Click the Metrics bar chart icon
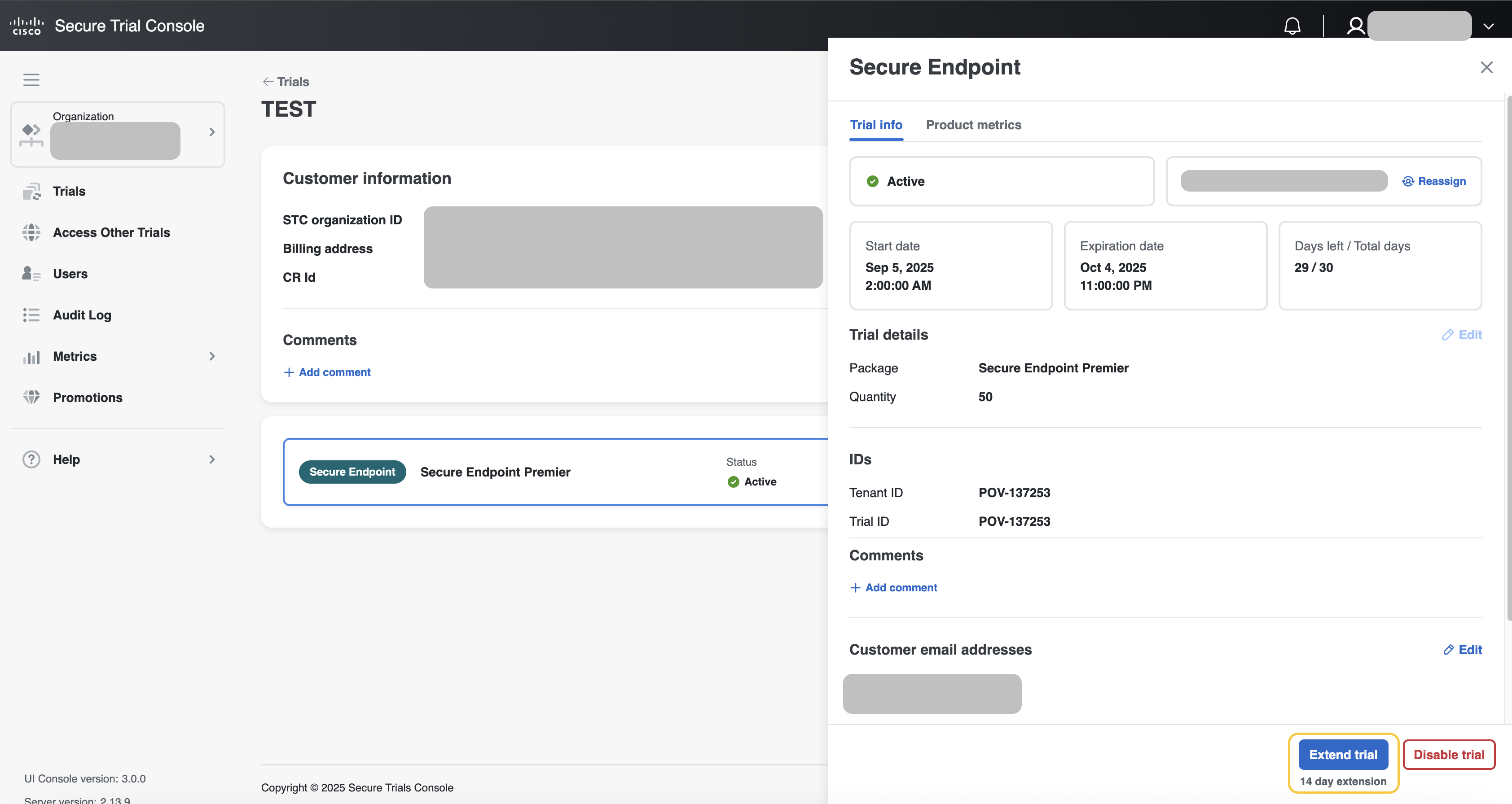 pyautogui.click(x=32, y=357)
